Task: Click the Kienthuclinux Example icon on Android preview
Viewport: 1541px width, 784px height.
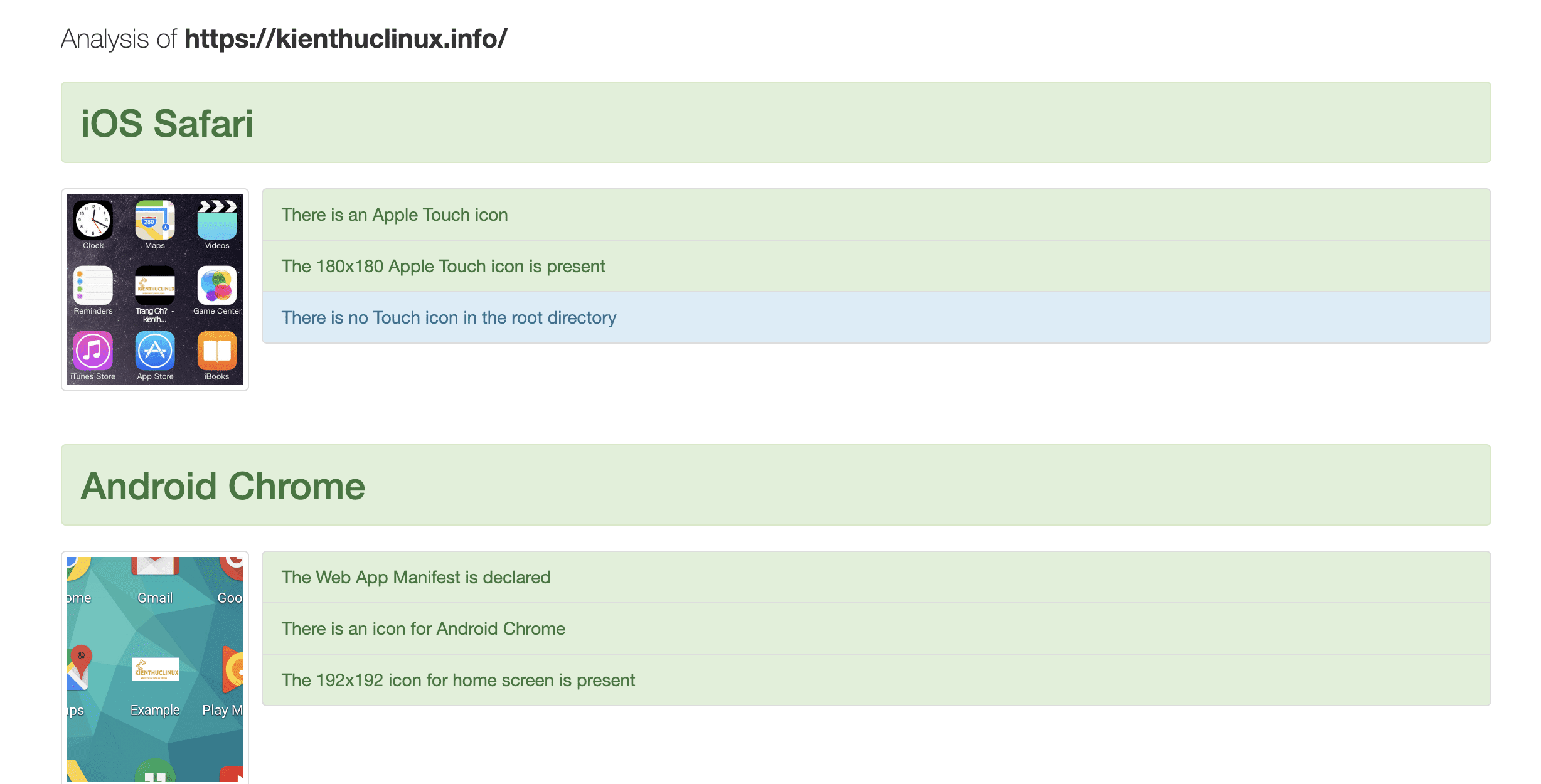Action: point(155,670)
